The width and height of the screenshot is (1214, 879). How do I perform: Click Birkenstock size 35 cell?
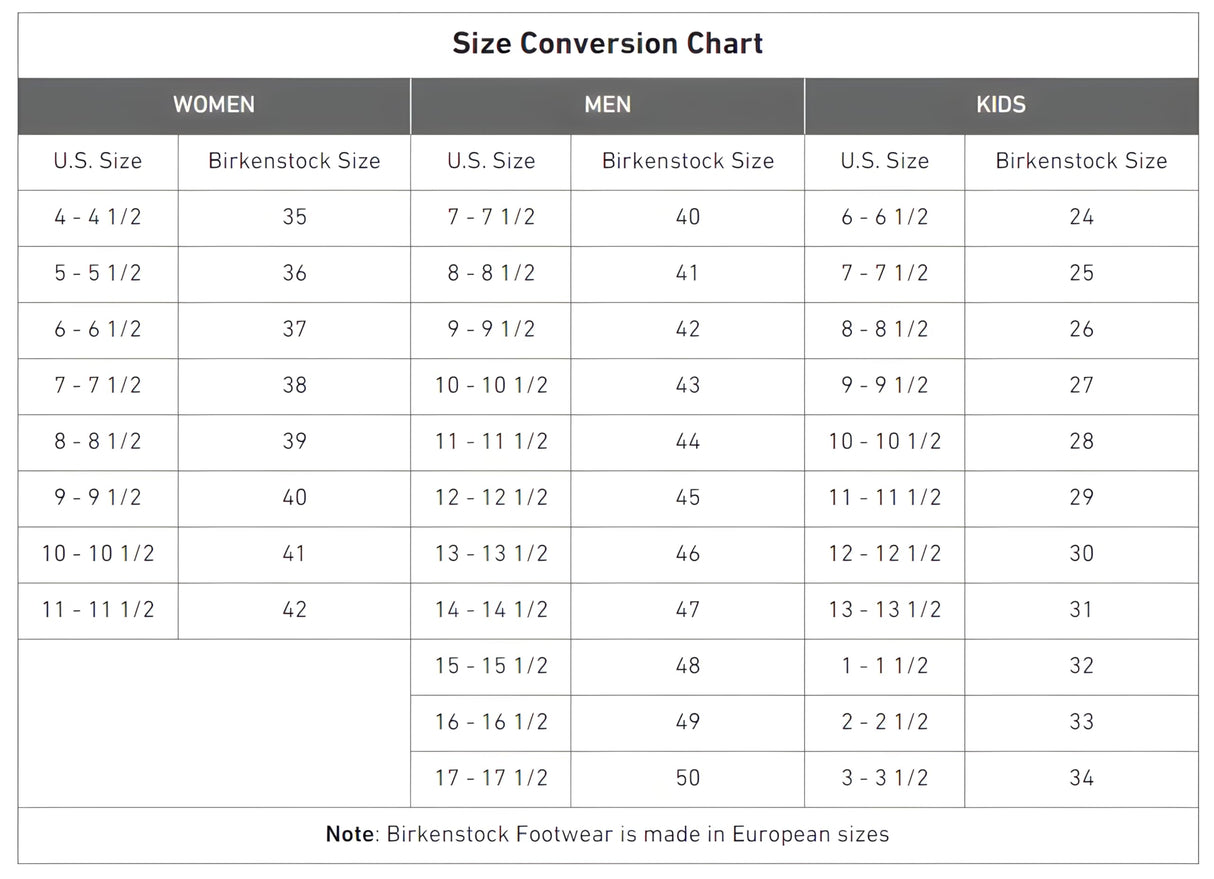point(294,217)
